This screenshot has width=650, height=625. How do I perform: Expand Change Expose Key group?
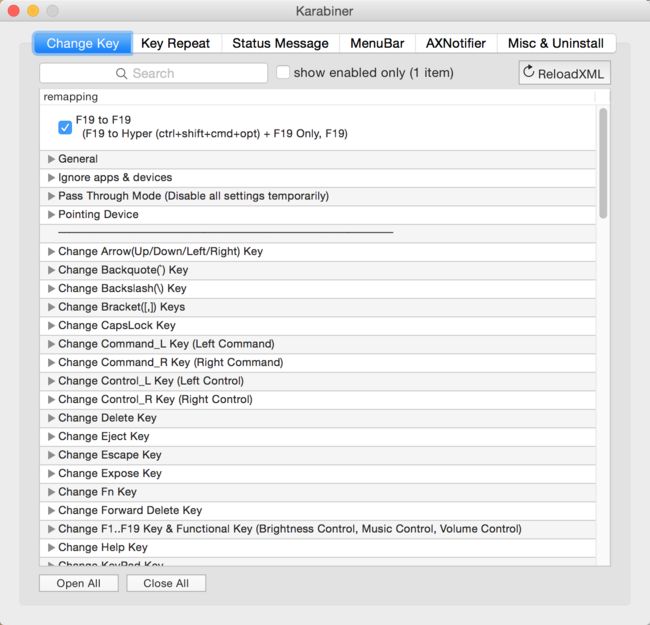tap(51, 473)
